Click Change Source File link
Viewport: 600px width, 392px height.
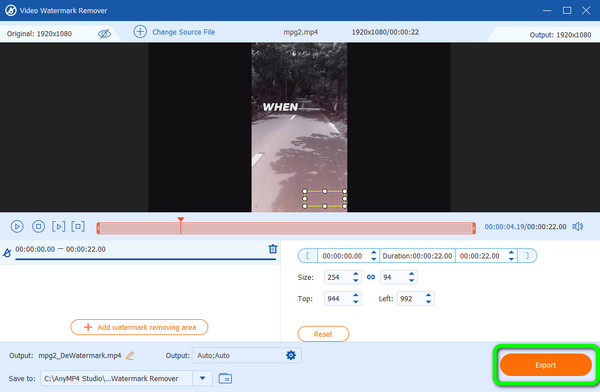point(184,32)
